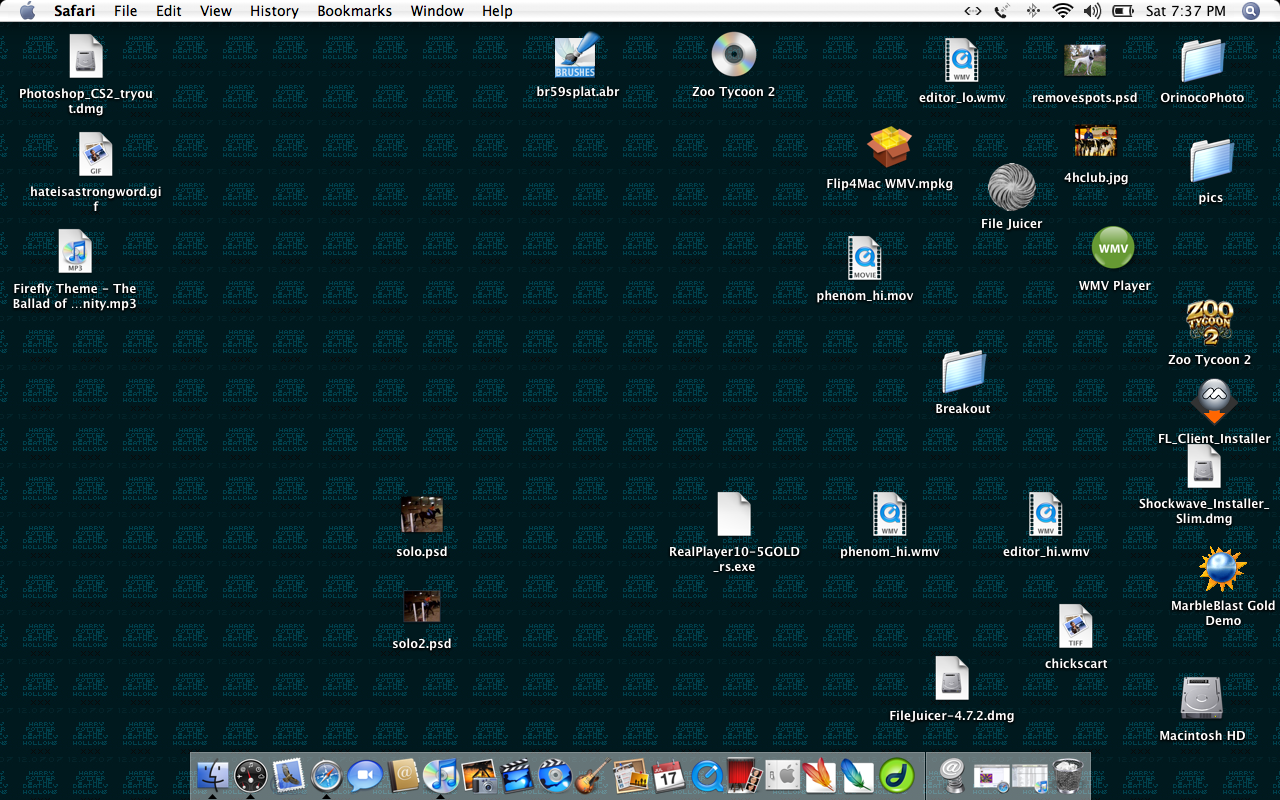Select the solo.psd thumbnail
Image resolution: width=1280 pixels, height=800 pixels.
pyautogui.click(x=421, y=515)
